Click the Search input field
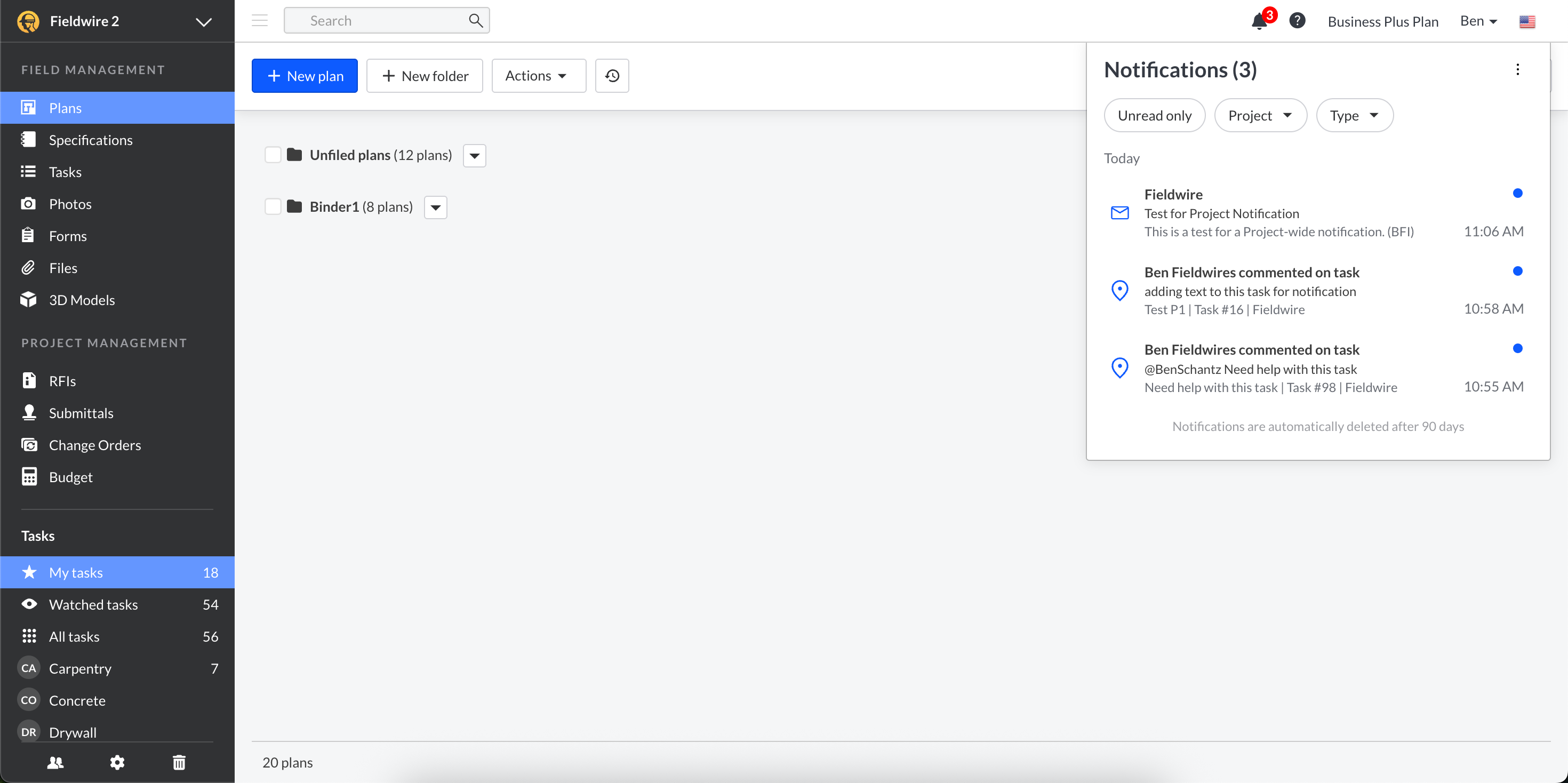This screenshot has width=1568, height=783. 378,21
